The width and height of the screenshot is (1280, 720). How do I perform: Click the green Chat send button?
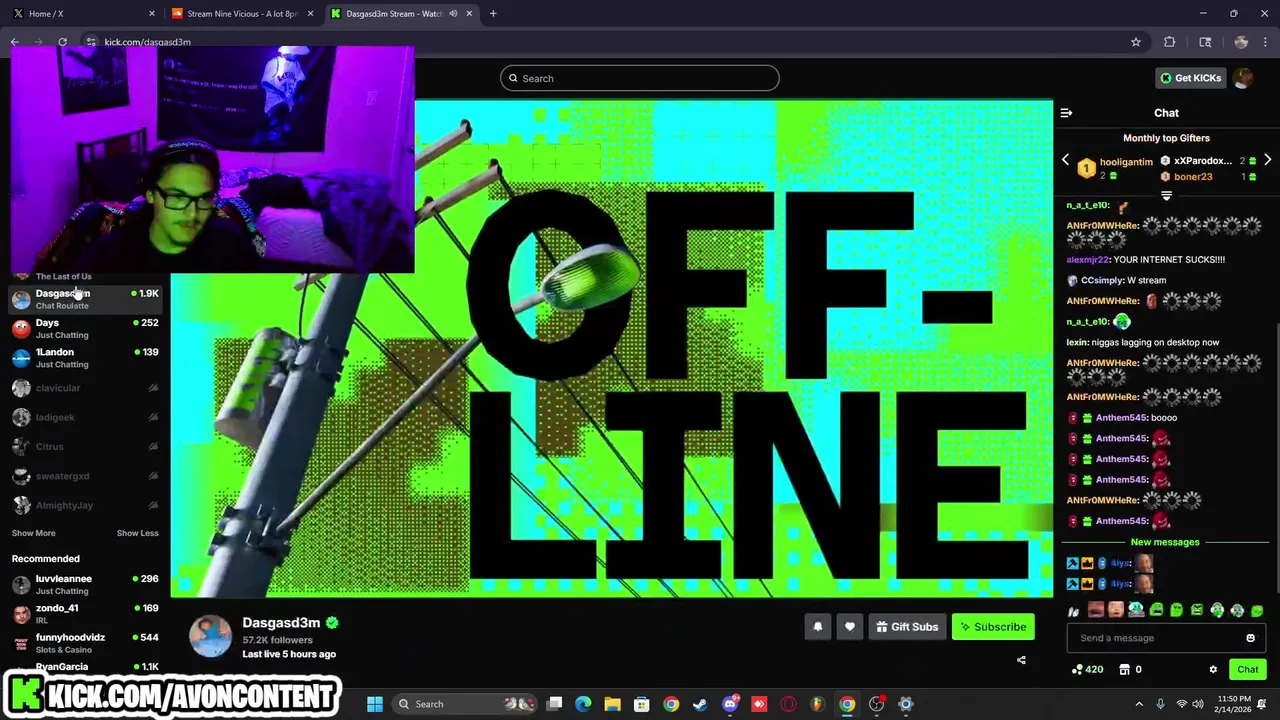pos(1248,670)
